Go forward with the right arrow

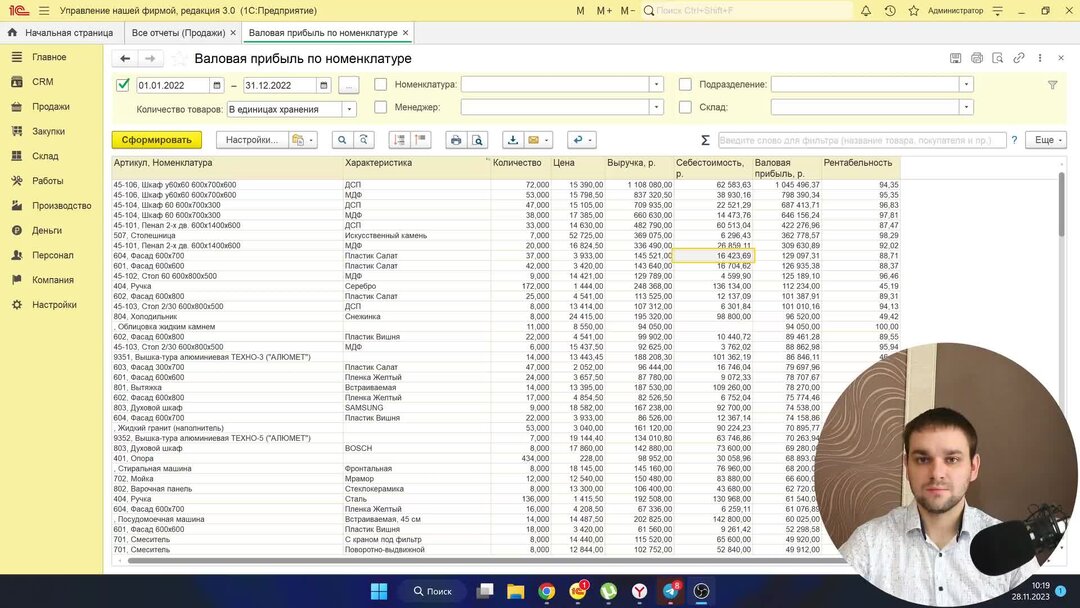tap(150, 59)
